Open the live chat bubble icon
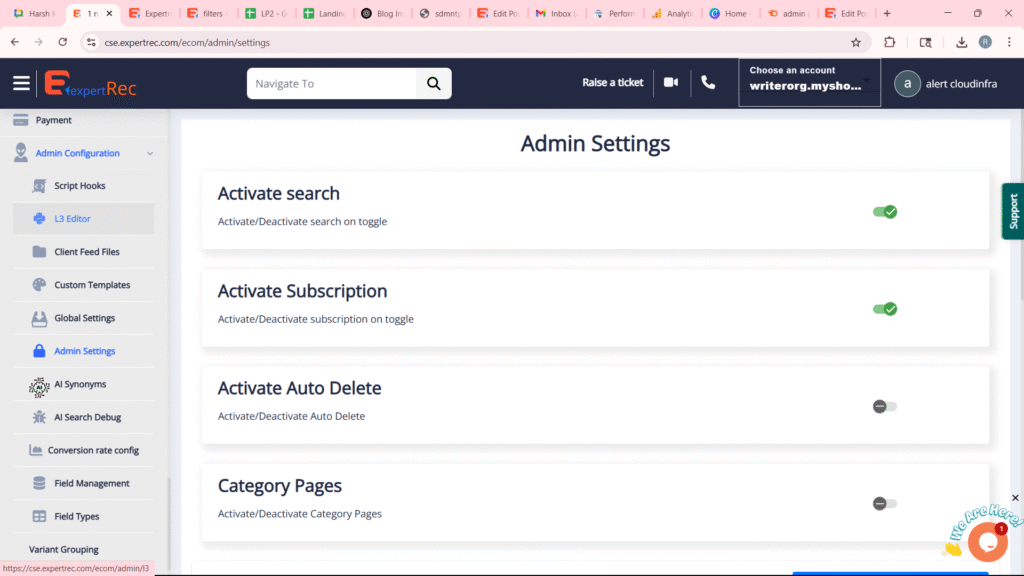The width and height of the screenshot is (1024, 576). coord(987,541)
